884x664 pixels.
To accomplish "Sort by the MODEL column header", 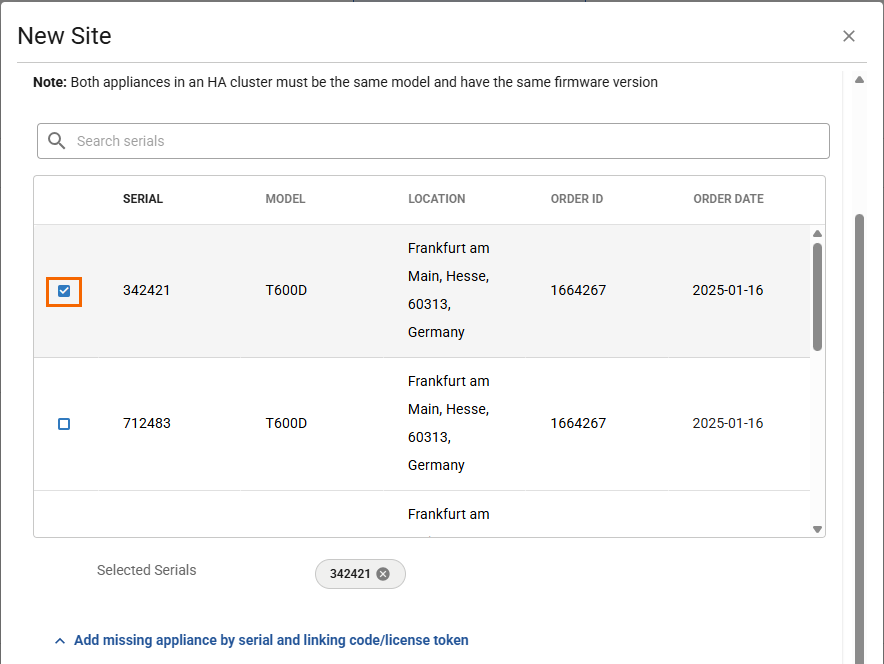I will point(285,199).
